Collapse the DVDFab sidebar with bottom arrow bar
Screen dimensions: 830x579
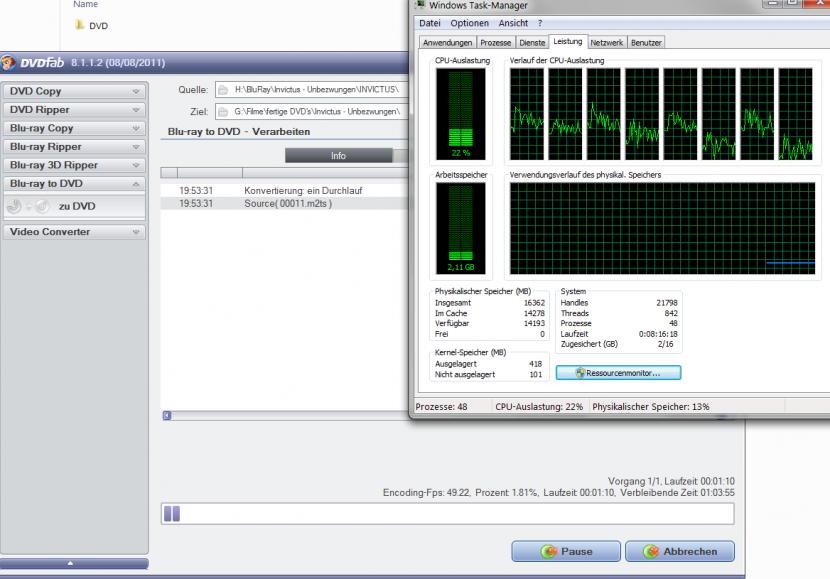[74, 564]
